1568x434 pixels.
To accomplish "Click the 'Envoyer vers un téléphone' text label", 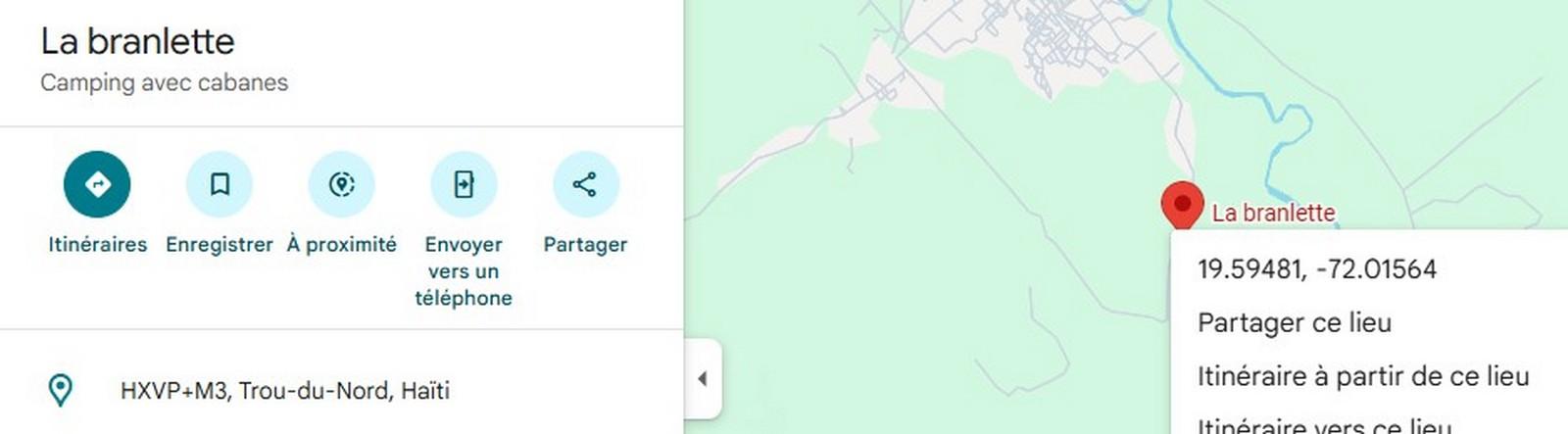I will click(x=464, y=271).
